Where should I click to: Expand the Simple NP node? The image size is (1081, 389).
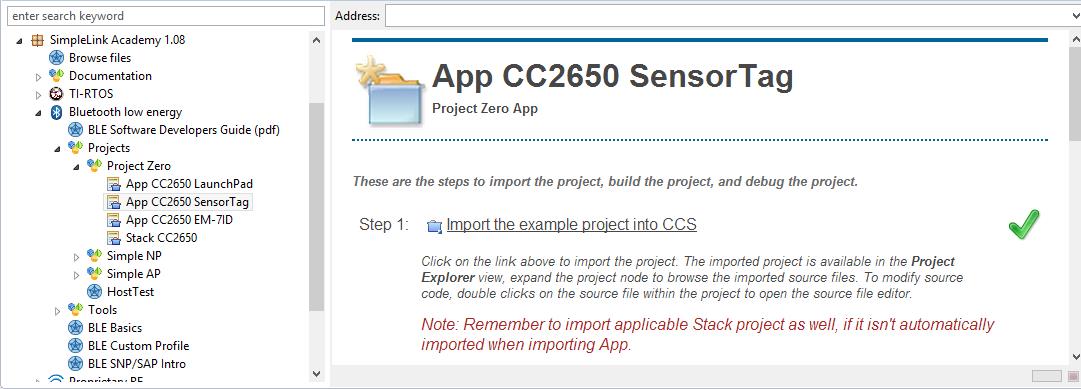click(x=77, y=256)
